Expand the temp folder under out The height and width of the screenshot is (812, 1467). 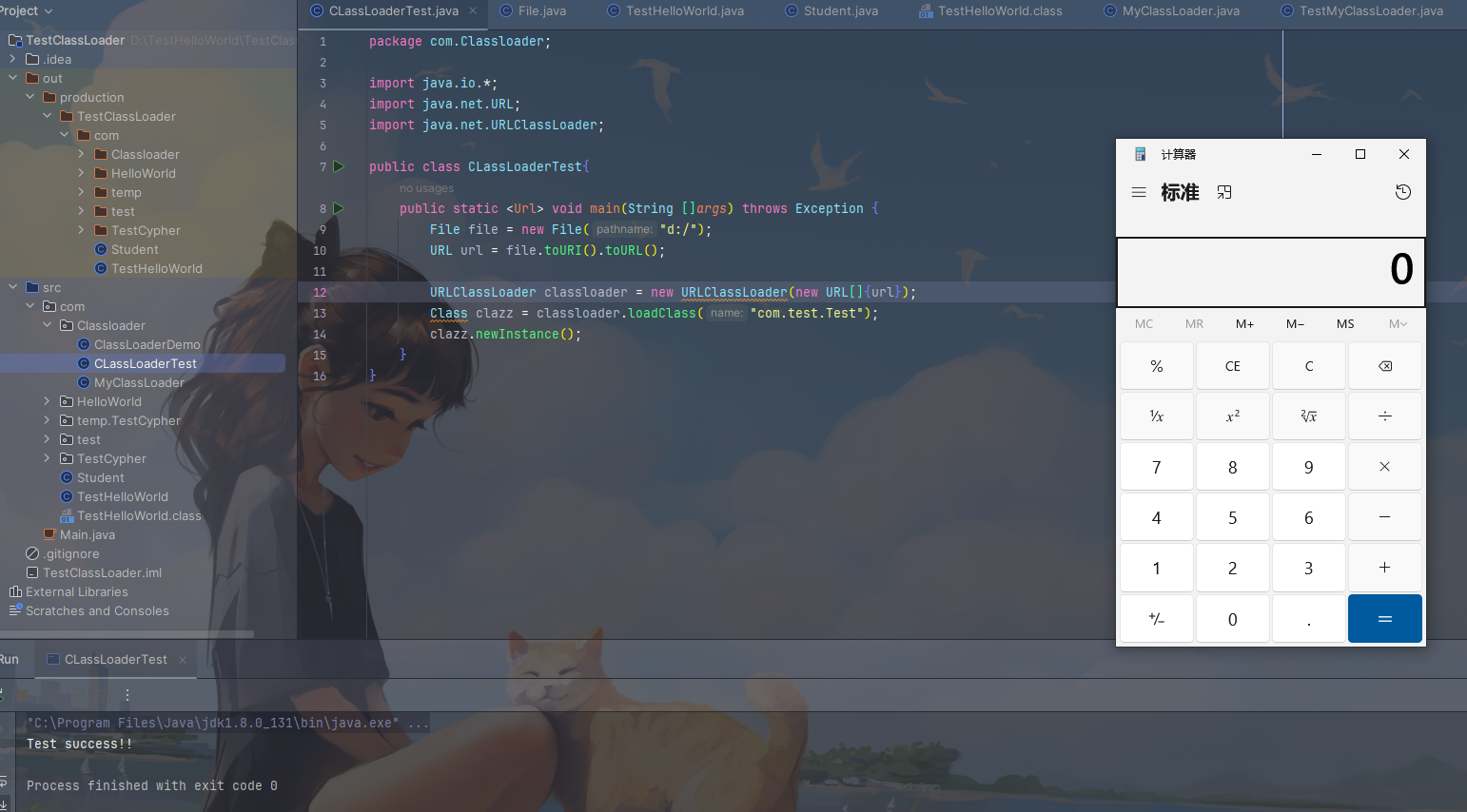point(81,192)
